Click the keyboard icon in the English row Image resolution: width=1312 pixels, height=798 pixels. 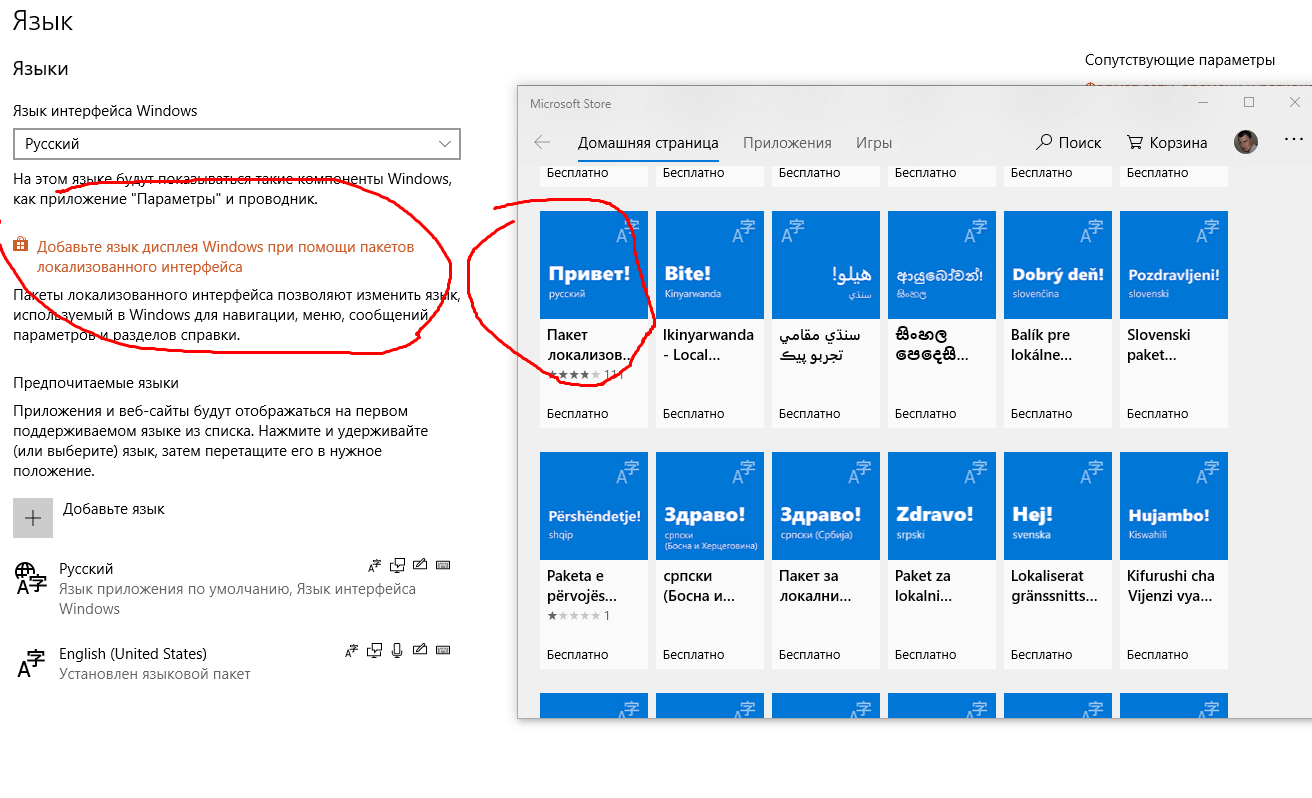[443, 651]
